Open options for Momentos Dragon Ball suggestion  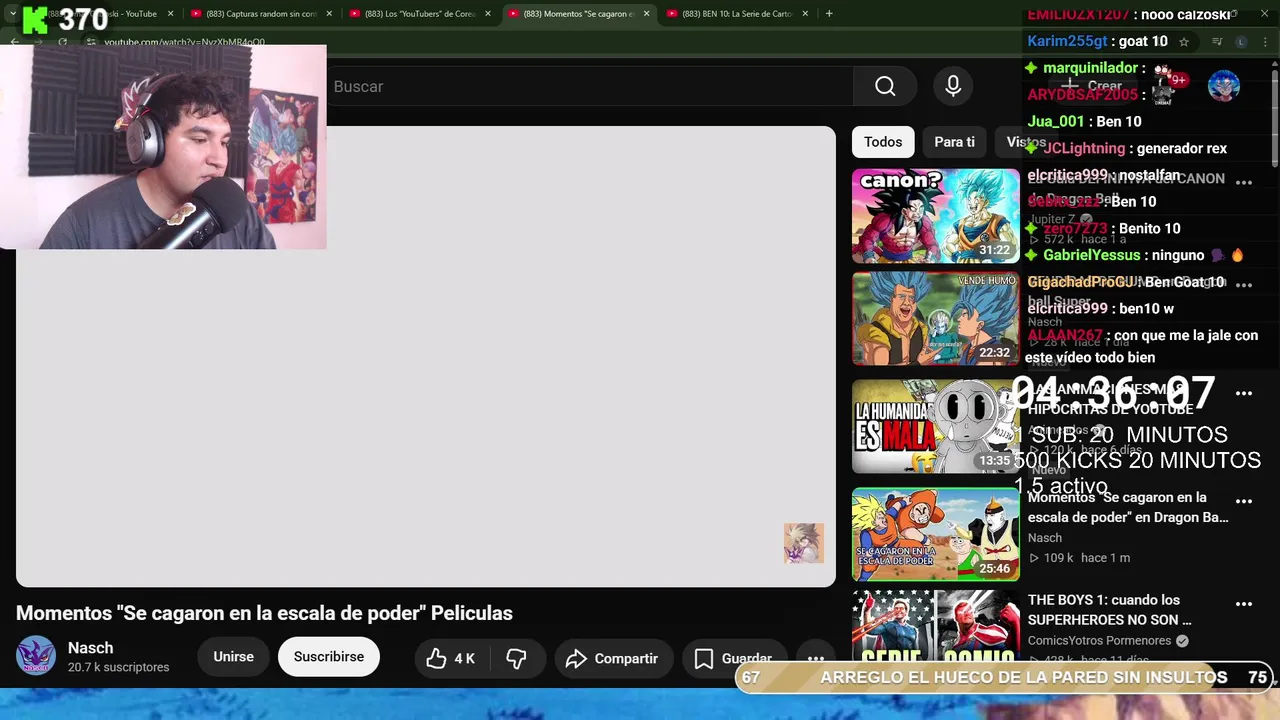tap(1244, 501)
